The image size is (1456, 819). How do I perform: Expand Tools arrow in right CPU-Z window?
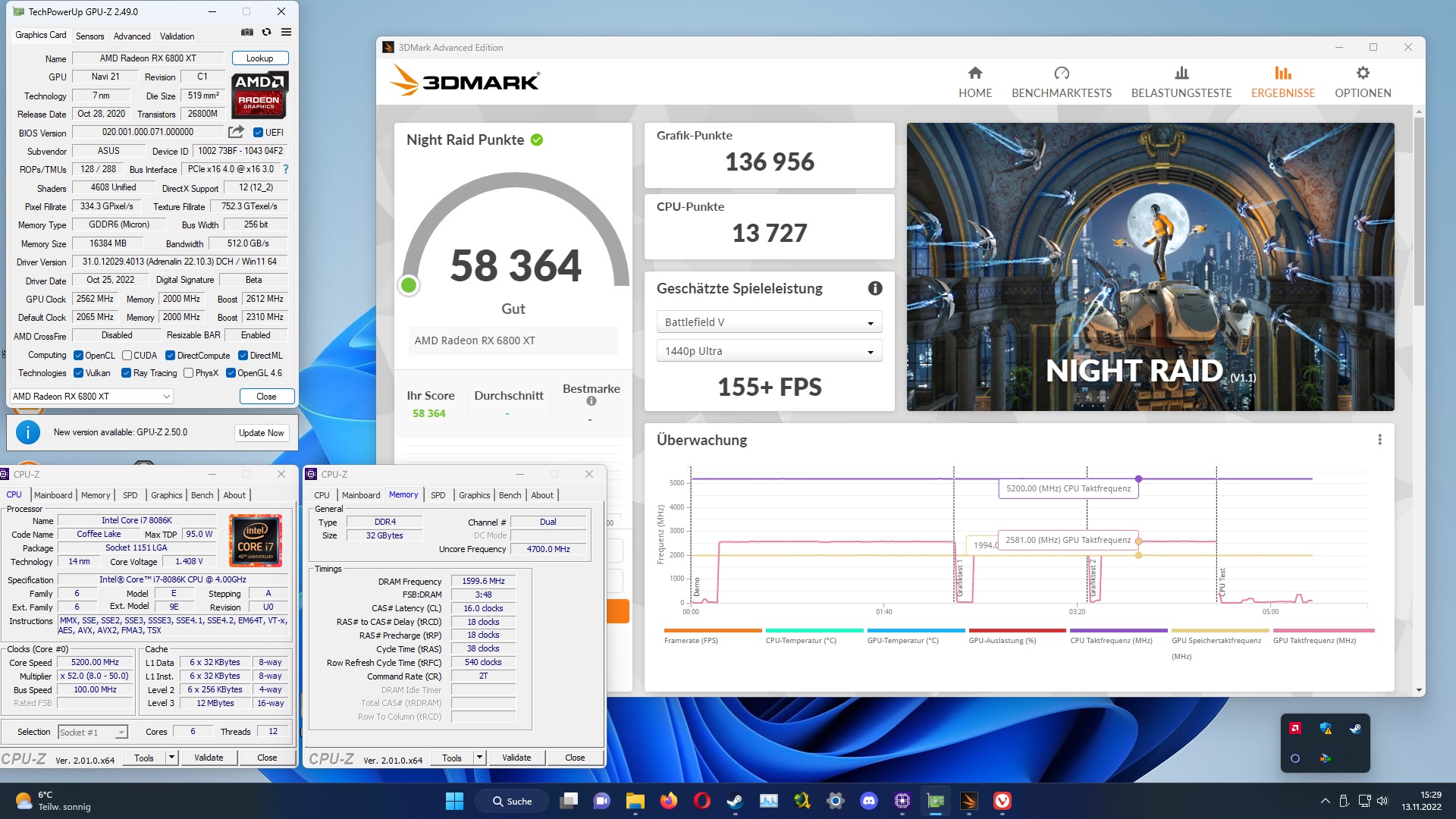point(479,757)
